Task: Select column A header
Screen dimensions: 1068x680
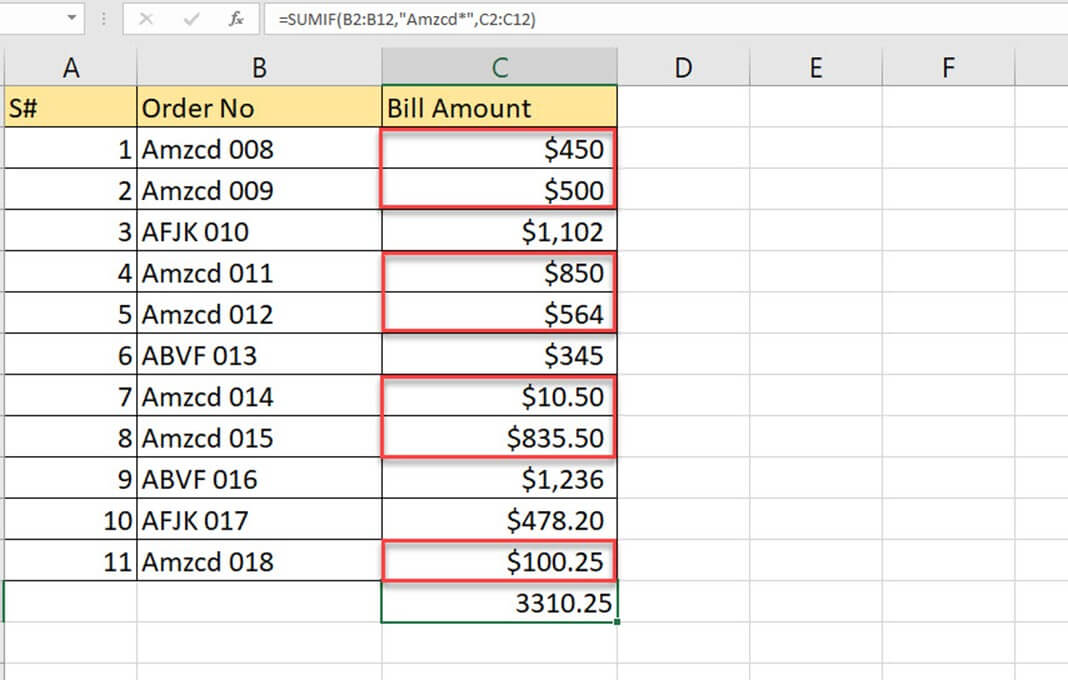Action: [70, 67]
